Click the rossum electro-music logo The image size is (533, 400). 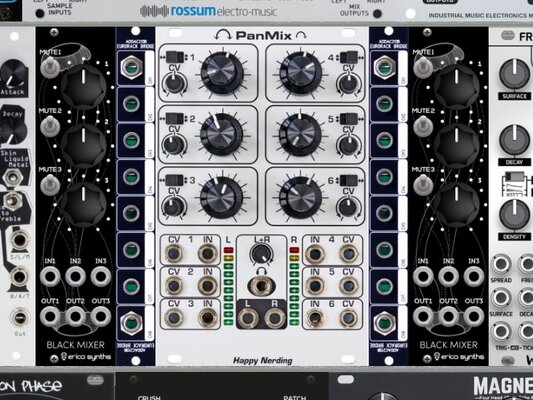[208, 11]
